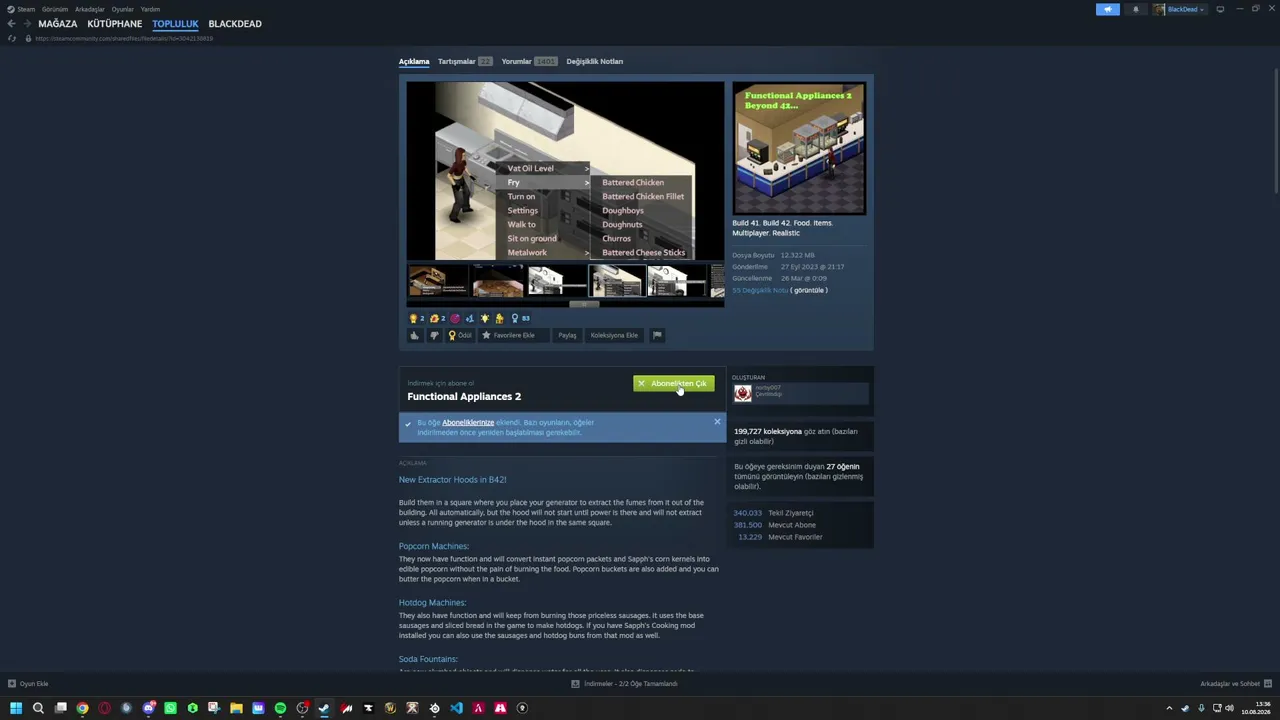The image size is (1280, 720).
Task: Open Opera browser from the taskbar
Action: coord(104,708)
